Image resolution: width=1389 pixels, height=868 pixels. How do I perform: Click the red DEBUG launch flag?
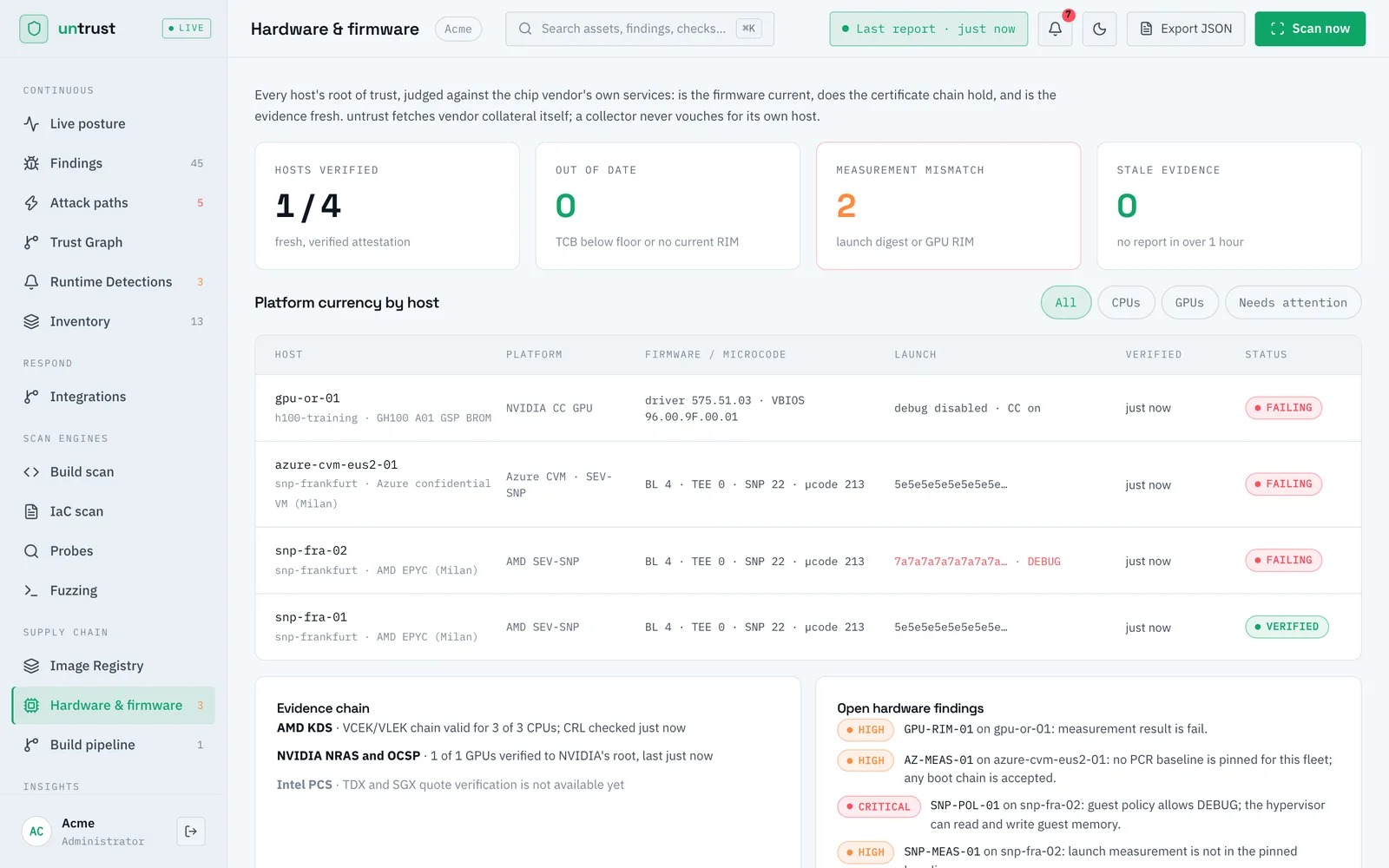click(1043, 562)
